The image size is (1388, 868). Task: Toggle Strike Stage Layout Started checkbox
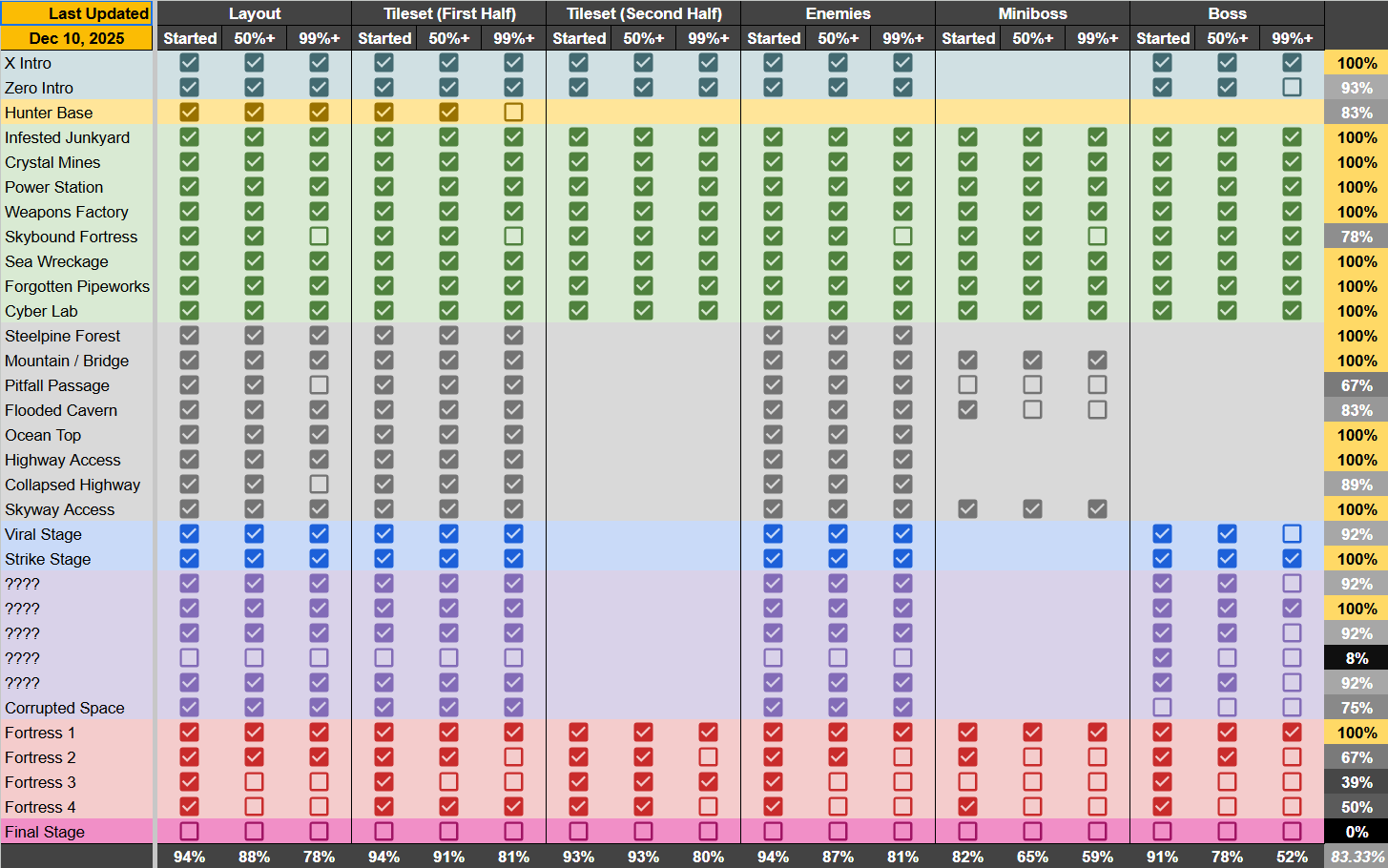pos(189,559)
